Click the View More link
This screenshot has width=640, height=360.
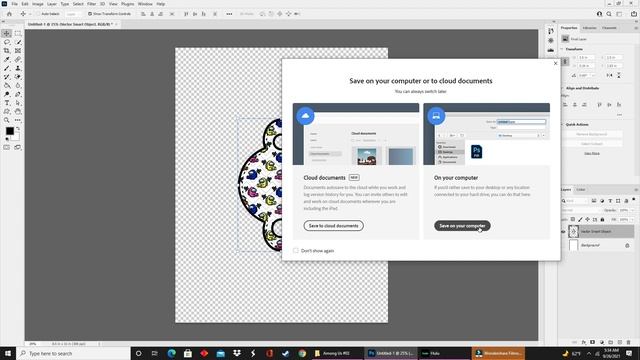(x=592, y=153)
